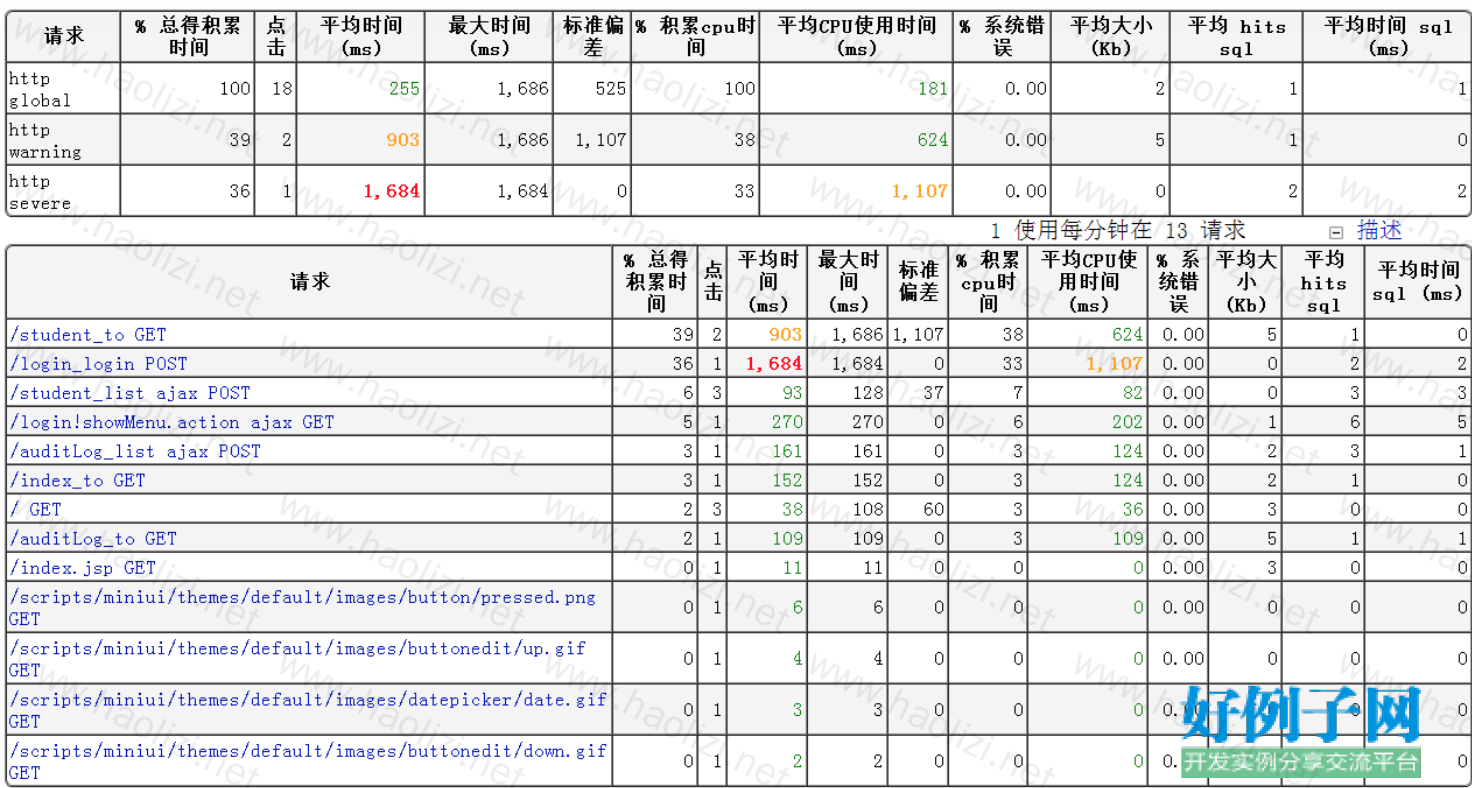The height and width of the screenshot is (788, 1472).
Task: Sort lower table by 标准偏差 column header
Action: coord(918,282)
